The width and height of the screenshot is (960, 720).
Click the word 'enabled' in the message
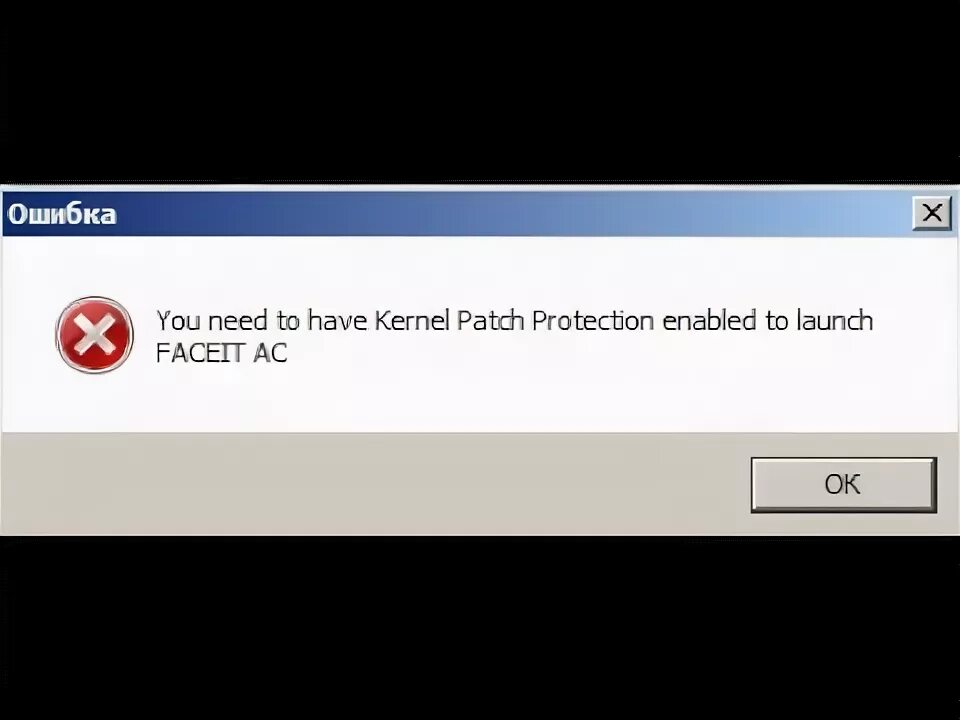pyautogui.click(x=710, y=320)
